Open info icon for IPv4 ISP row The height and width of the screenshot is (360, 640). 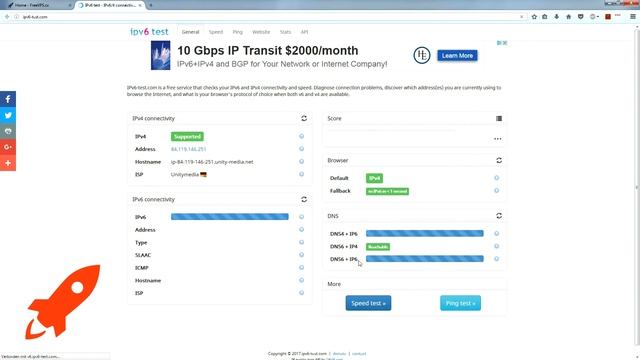(x=302, y=174)
